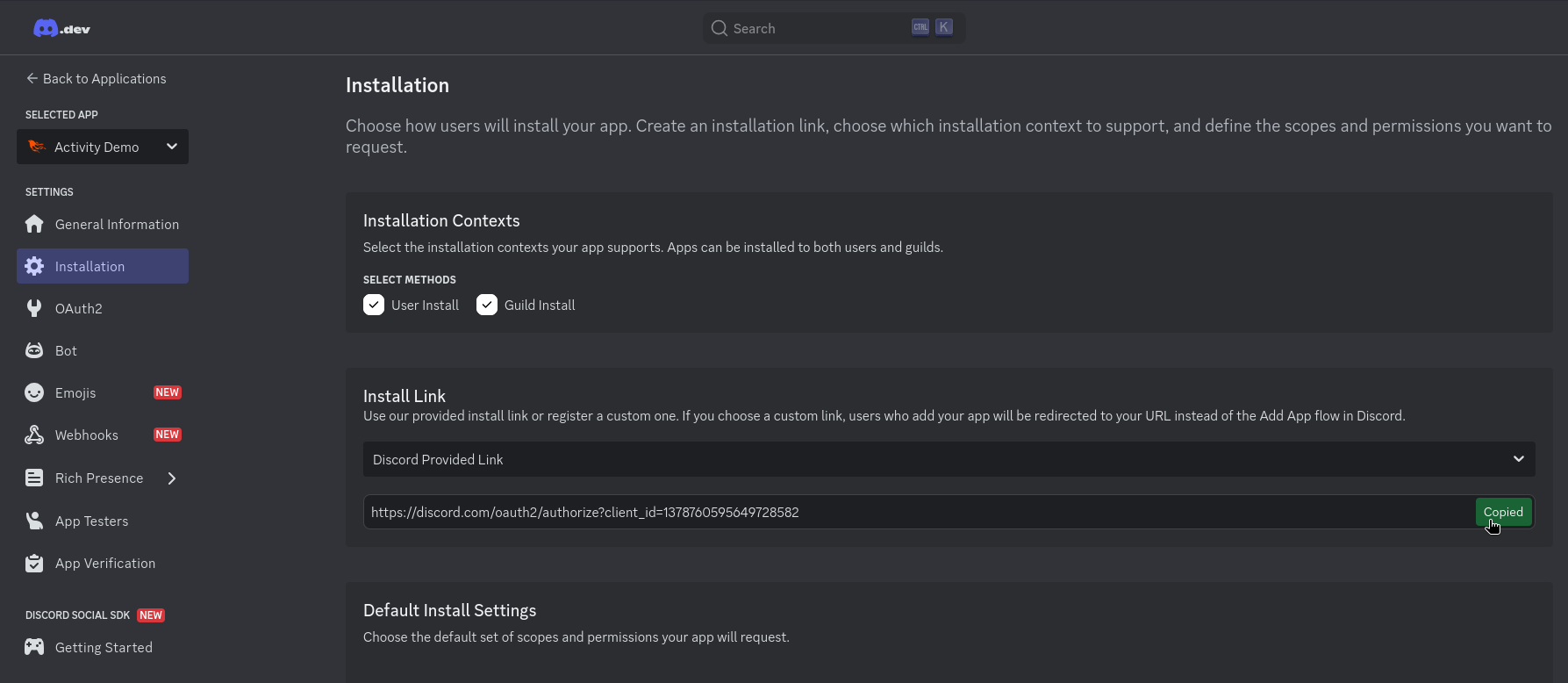Click the Discord .dev logo

click(x=61, y=28)
